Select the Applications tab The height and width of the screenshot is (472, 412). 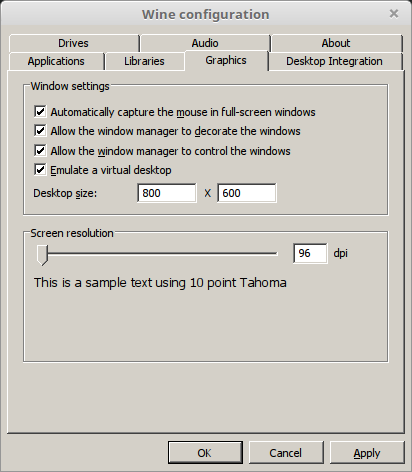(x=56, y=61)
